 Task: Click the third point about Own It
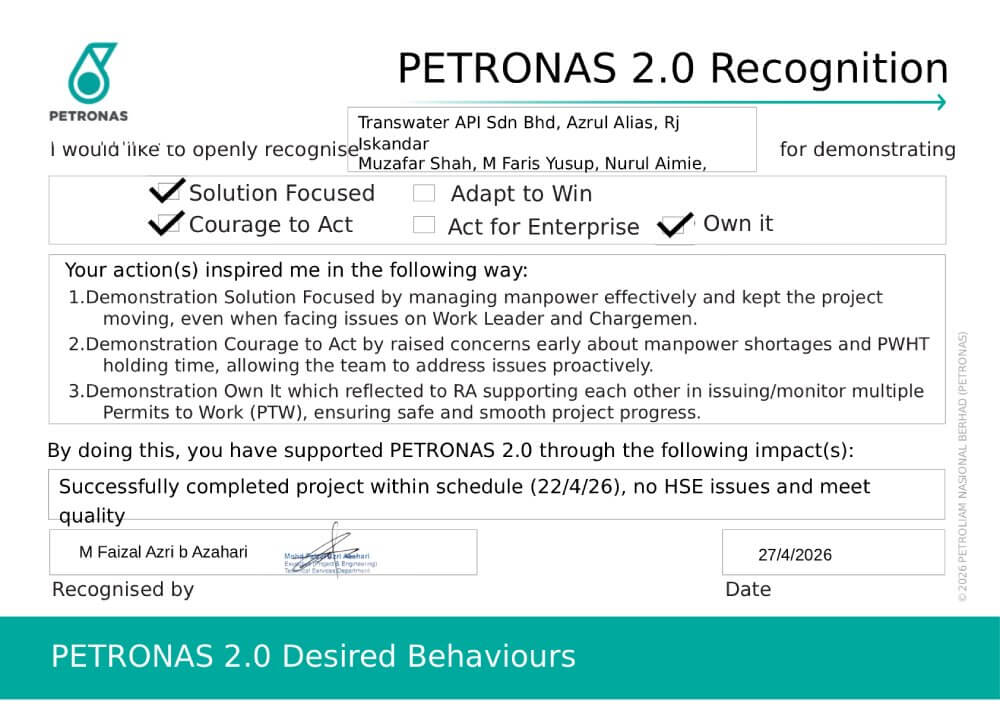tap(496, 402)
